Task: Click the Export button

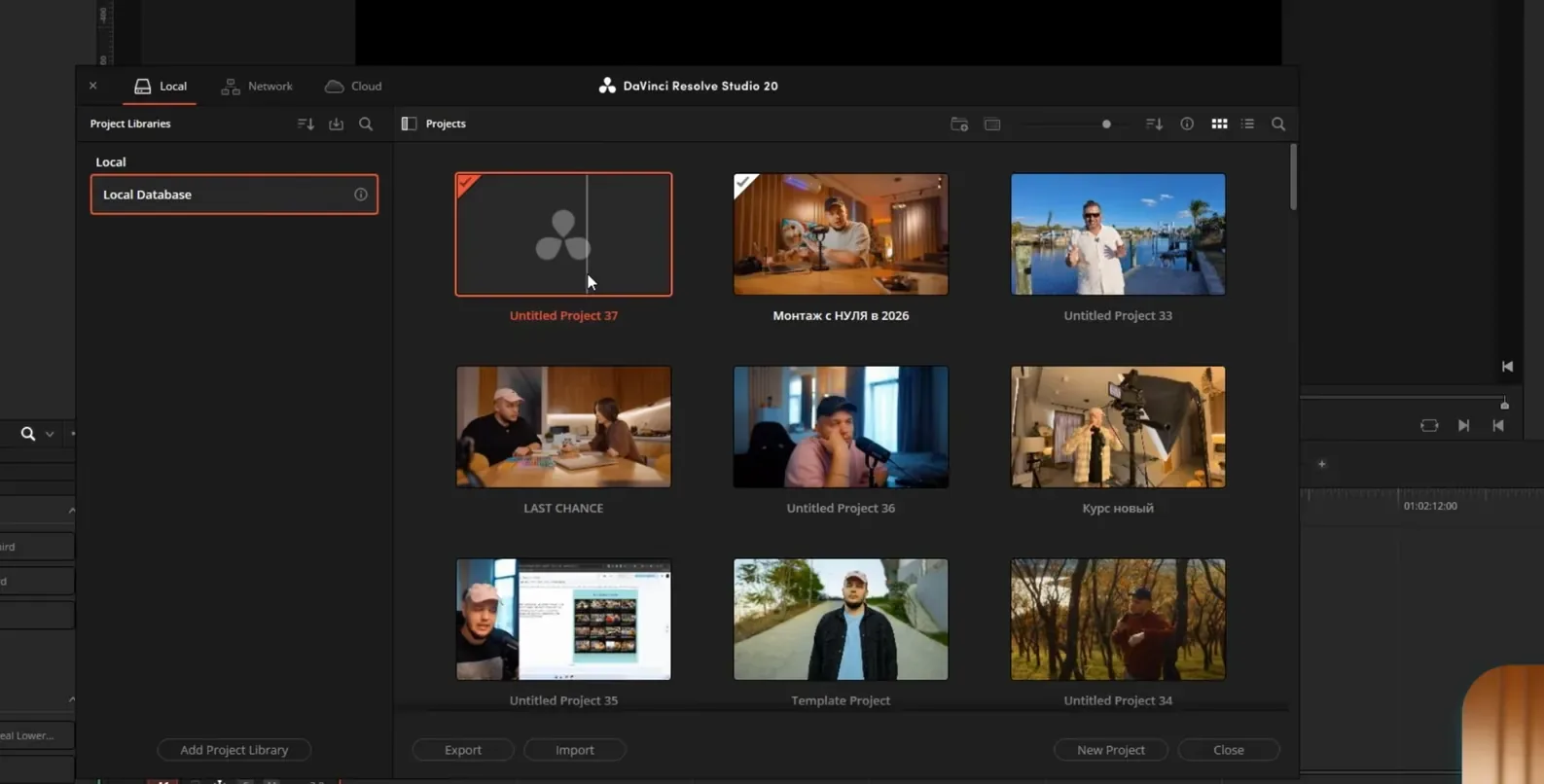Action: pyautogui.click(x=463, y=750)
